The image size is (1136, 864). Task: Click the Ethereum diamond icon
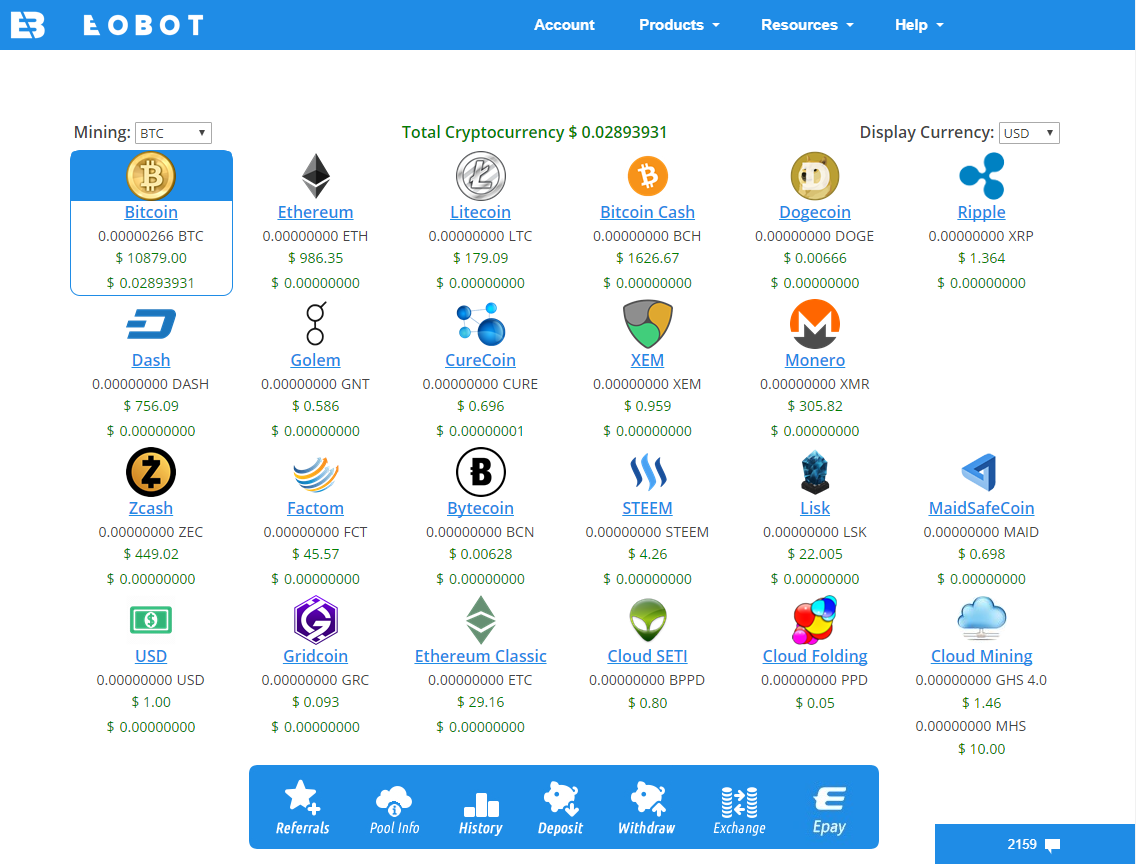click(x=315, y=176)
